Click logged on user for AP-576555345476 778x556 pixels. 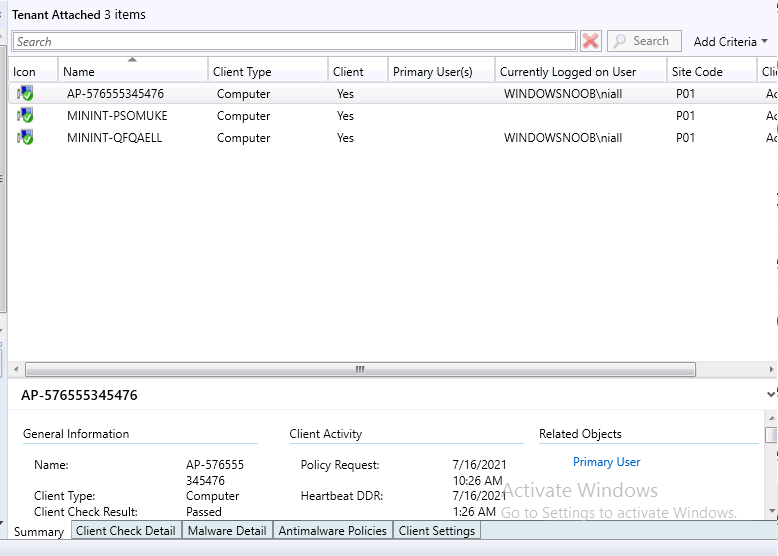563,94
